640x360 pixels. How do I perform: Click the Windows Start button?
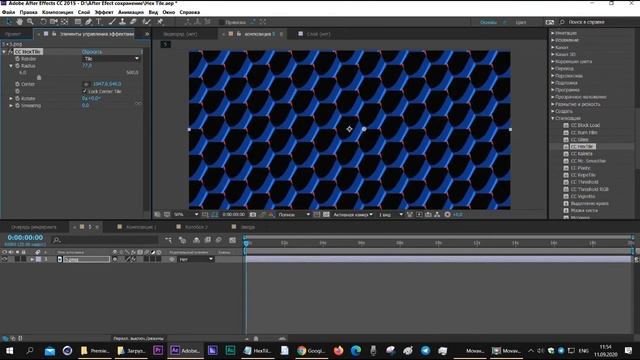9,351
